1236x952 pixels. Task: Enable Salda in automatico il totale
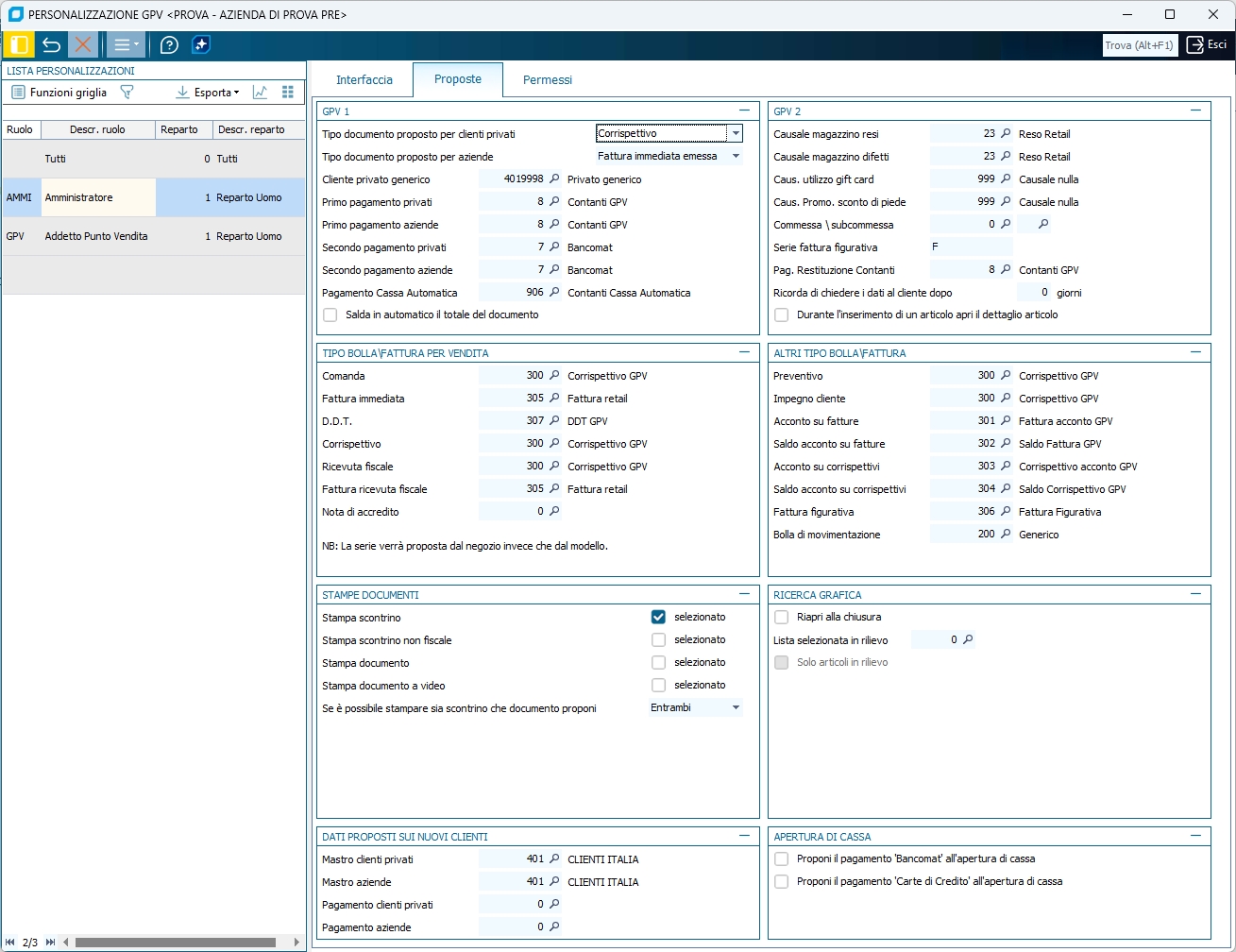click(330, 314)
